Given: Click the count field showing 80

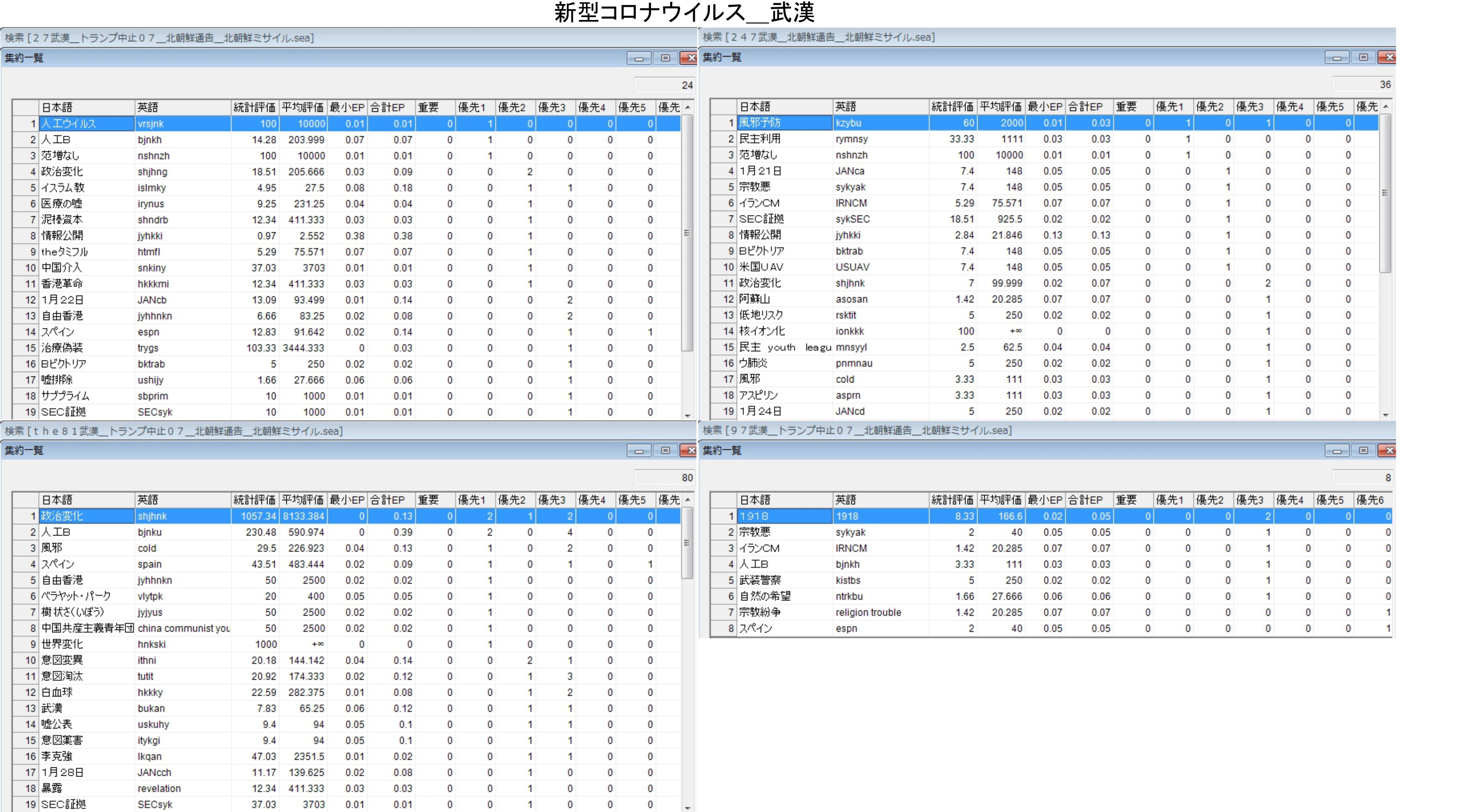Looking at the screenshot, I should [x=665, y=478].
